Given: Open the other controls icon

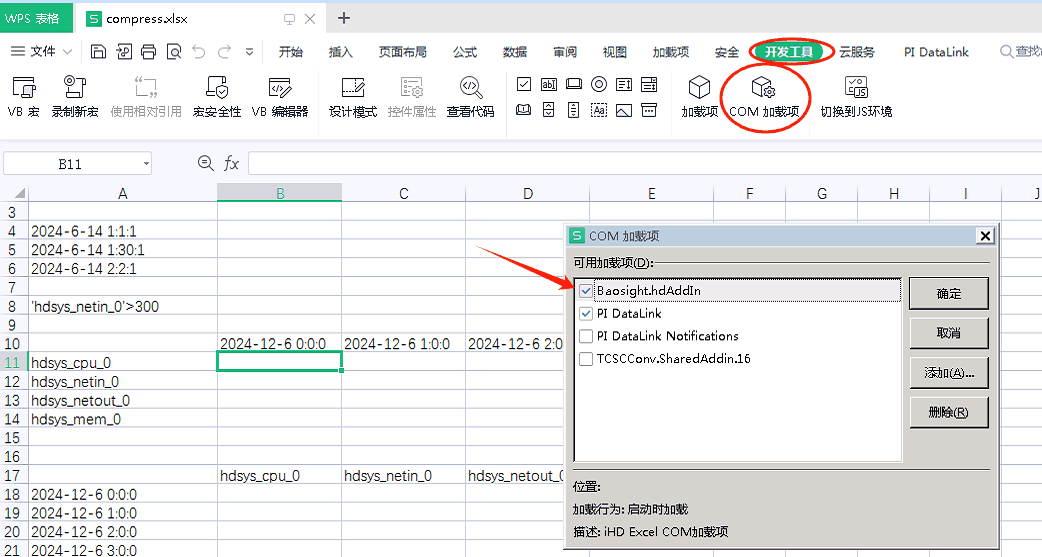Looking at the screenshot, I should (x=649, y=110).
